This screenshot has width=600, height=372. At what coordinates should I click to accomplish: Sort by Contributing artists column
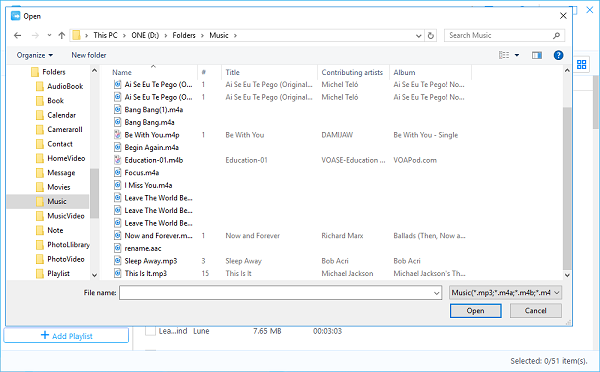[353, 72]
